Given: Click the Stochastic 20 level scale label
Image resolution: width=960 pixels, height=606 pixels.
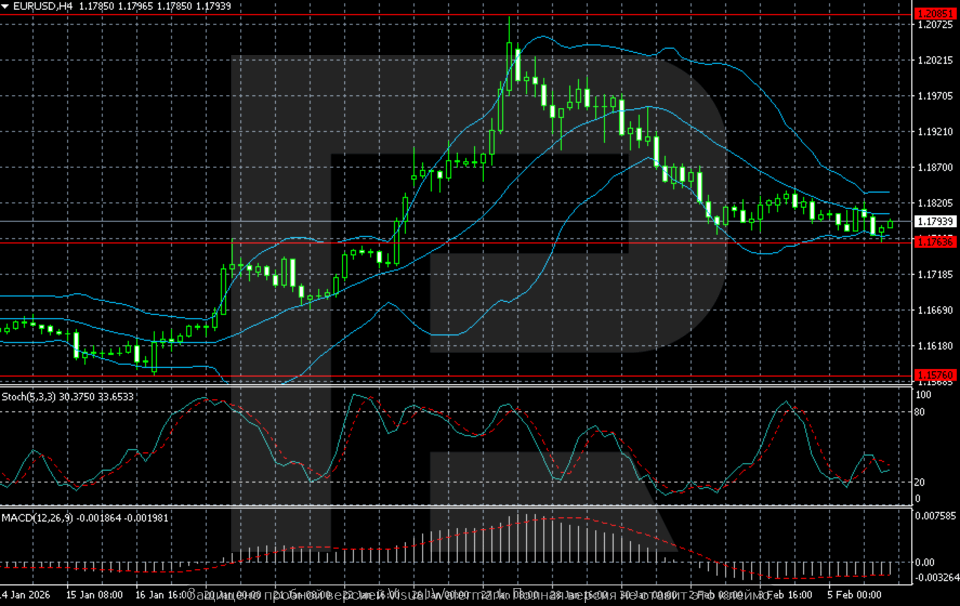Looking at the screenshot, I should pyautogui.click(x=921, y=482).
